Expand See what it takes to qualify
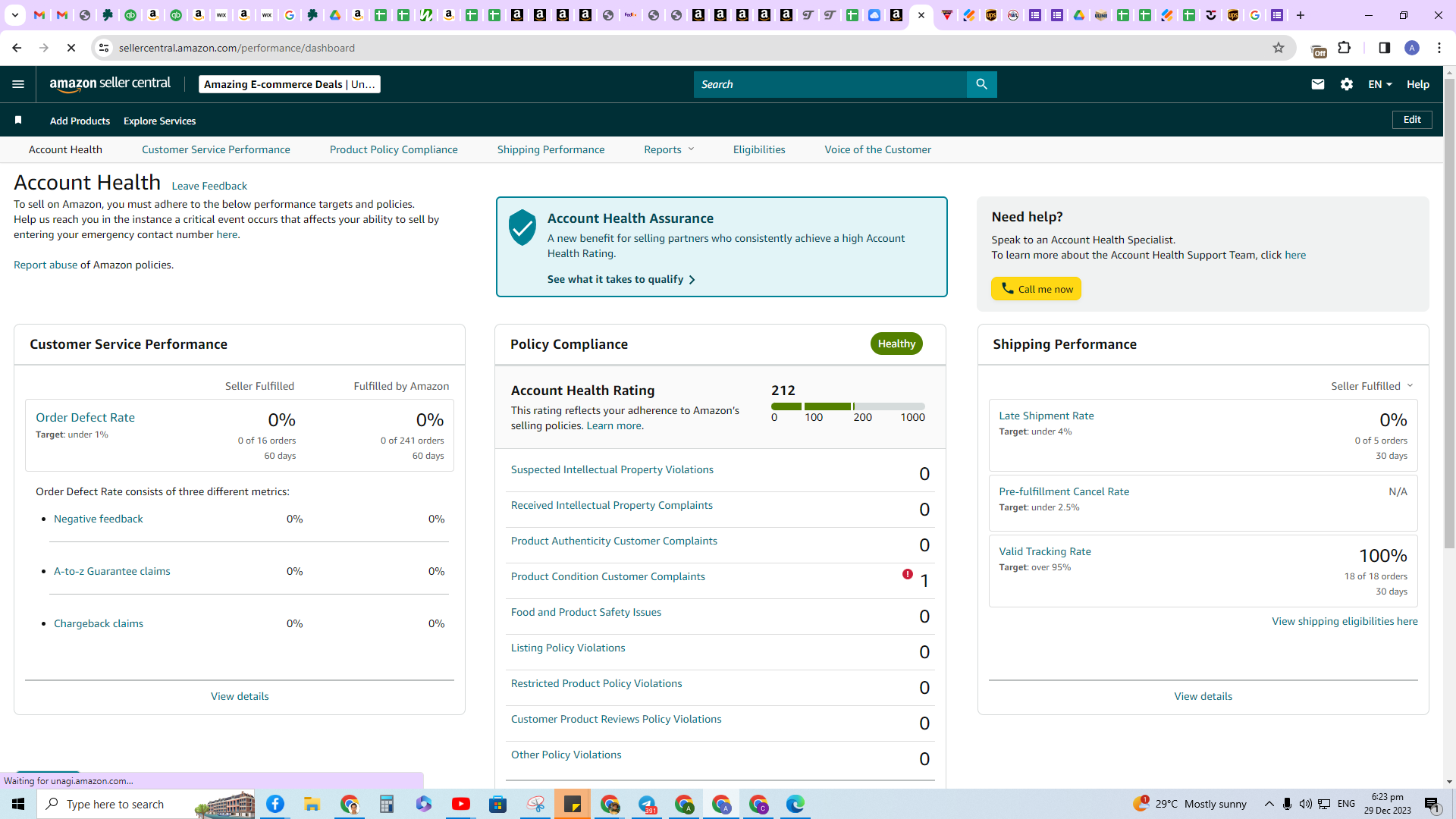 coord(621,279)
